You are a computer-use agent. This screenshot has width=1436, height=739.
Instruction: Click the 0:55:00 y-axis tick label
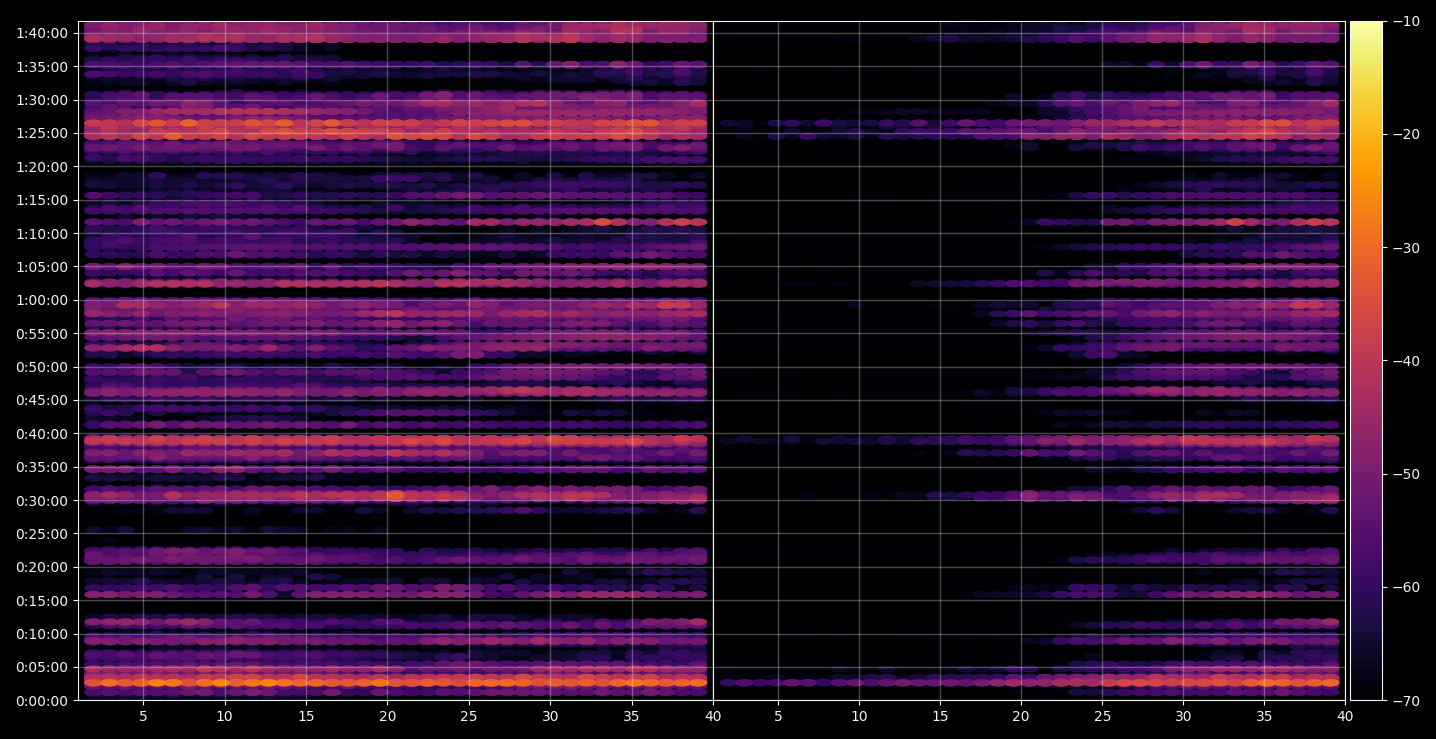(x=41, y=334)
